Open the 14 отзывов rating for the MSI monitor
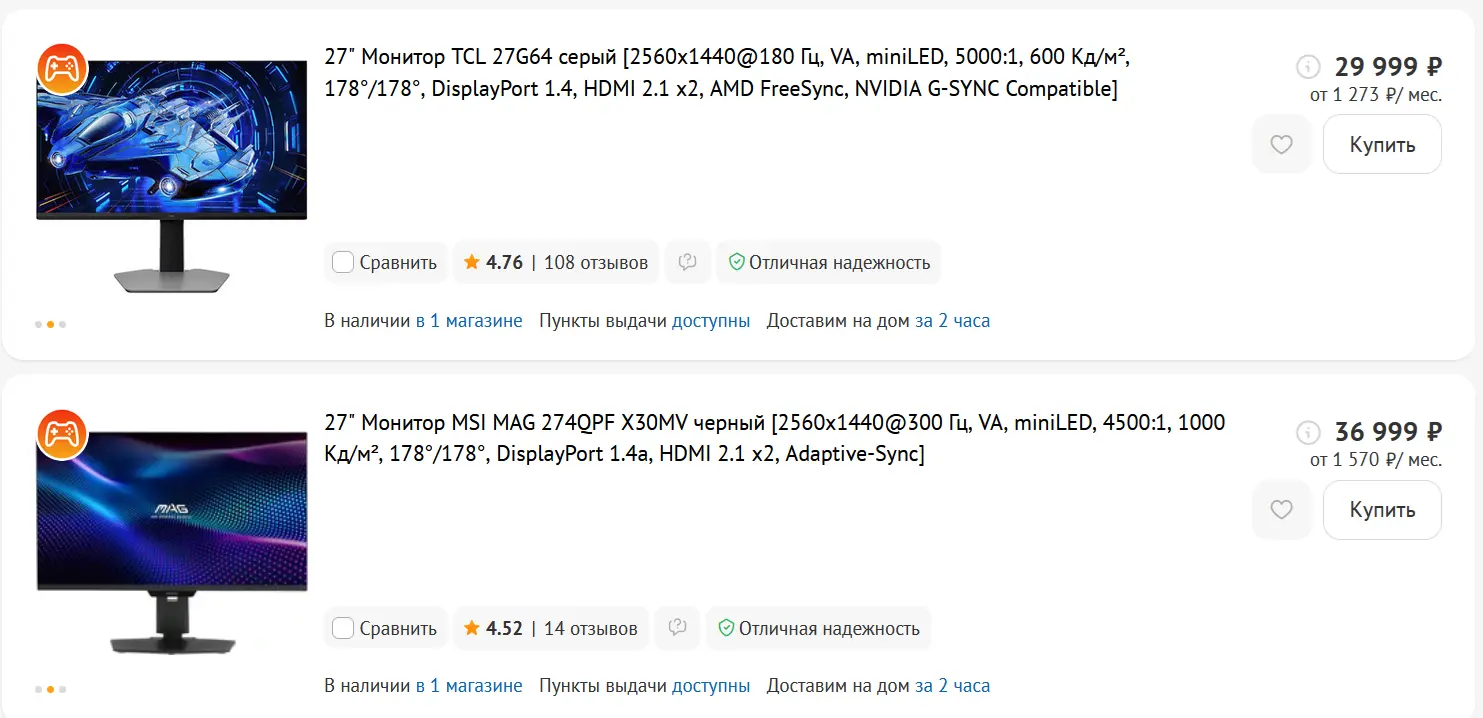This screenshot has height=718, width=1483. (551, 629)
